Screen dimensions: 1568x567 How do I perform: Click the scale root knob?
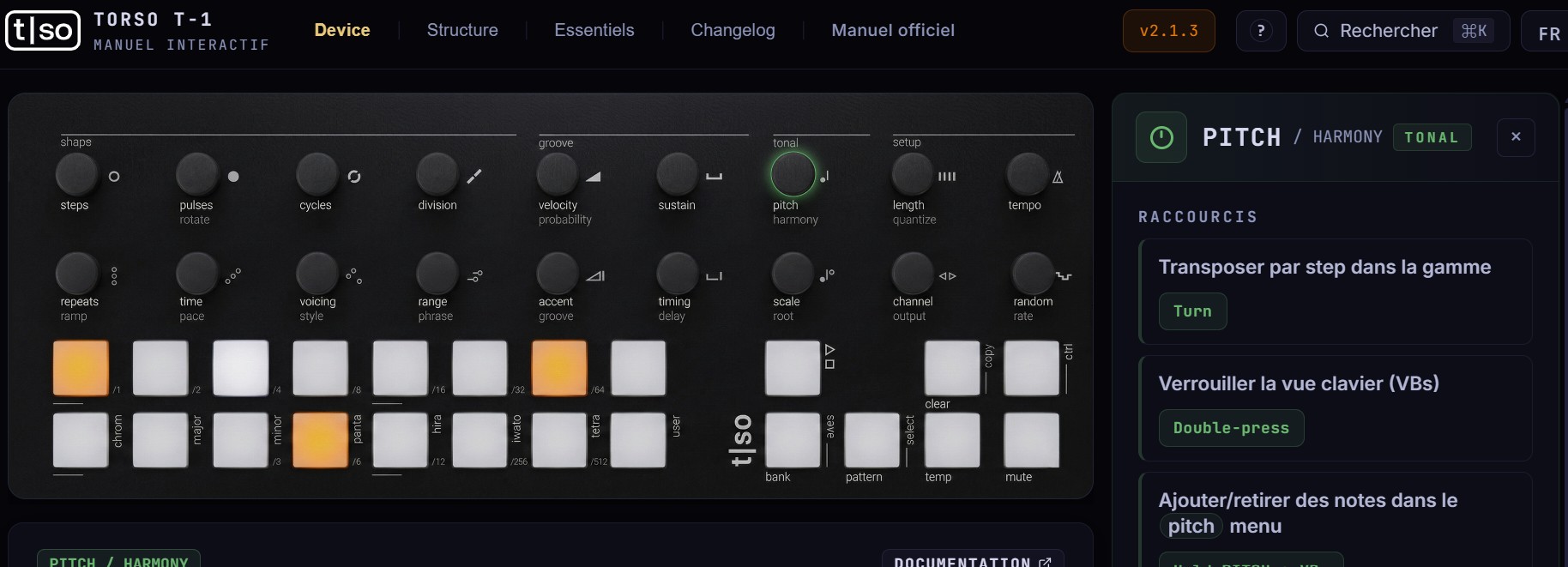point(793,274)
